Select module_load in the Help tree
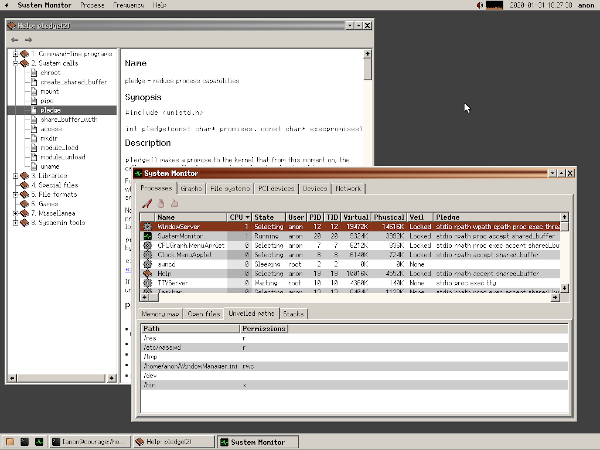 tap(59, 148)
